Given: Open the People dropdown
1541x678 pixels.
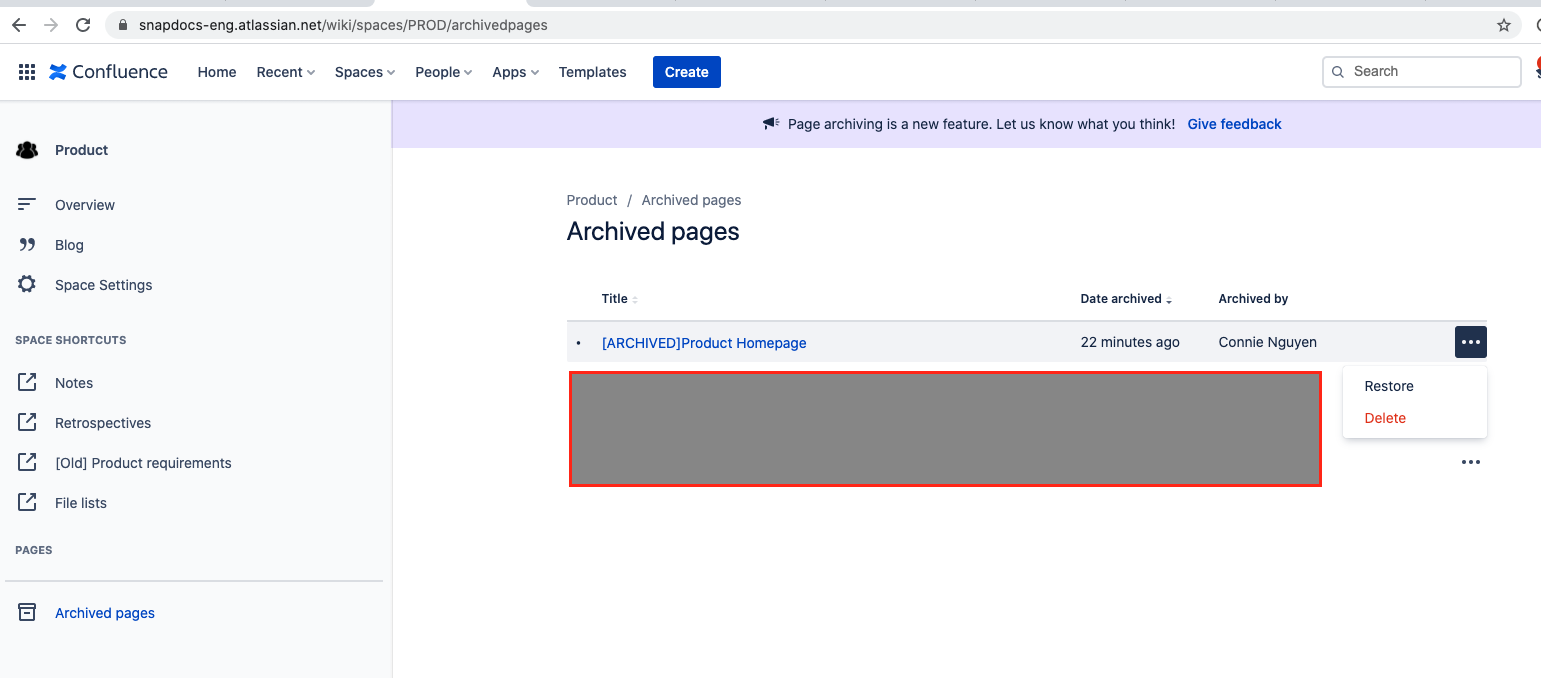Looking at the screenshot, I should click(x=443, y=72).
